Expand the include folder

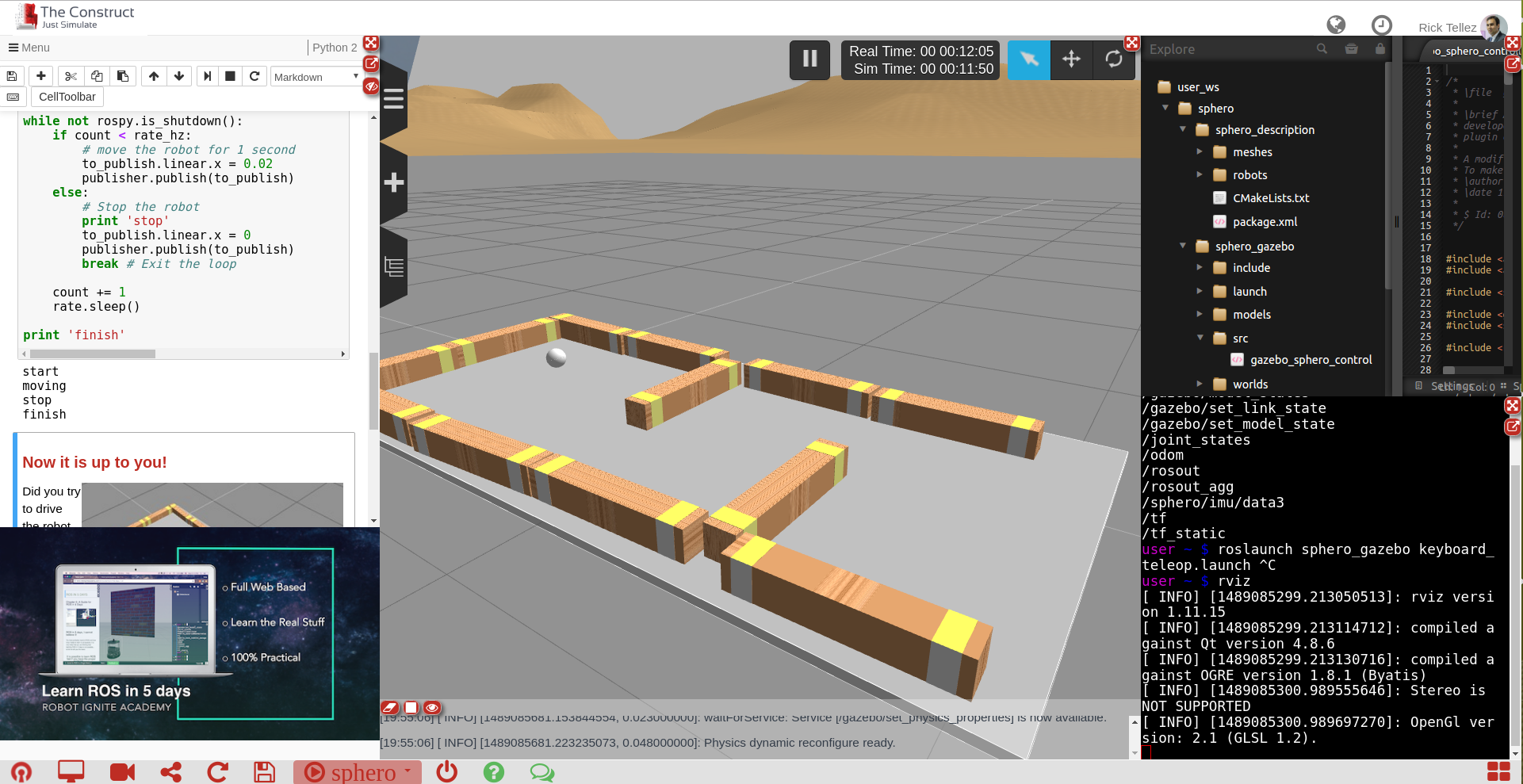click(1200, 268)
